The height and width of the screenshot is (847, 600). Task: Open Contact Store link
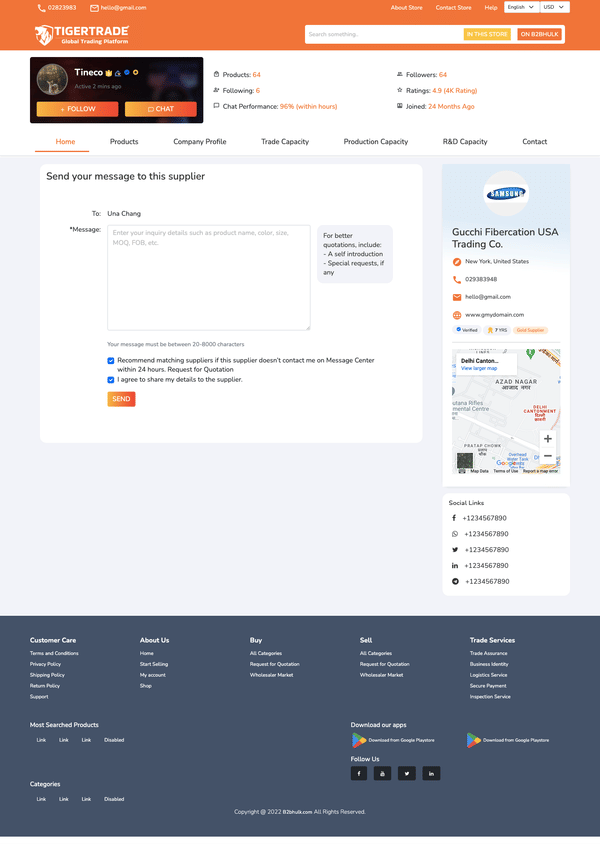coord(454,8)
